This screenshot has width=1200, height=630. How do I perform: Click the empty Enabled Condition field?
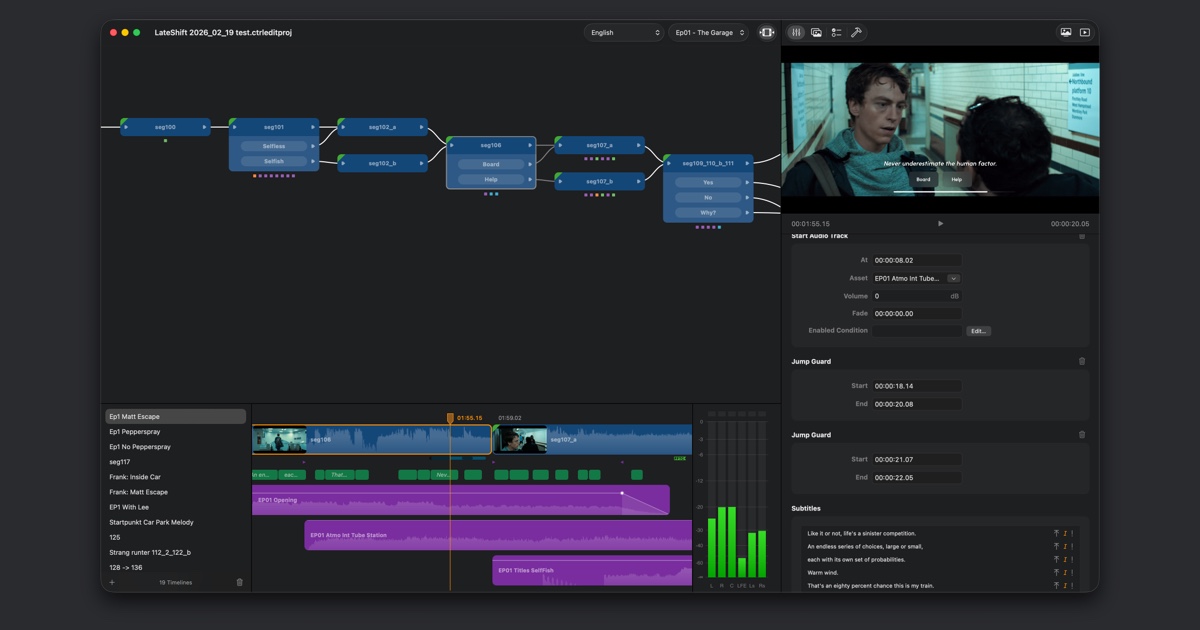tap(916, 331)
